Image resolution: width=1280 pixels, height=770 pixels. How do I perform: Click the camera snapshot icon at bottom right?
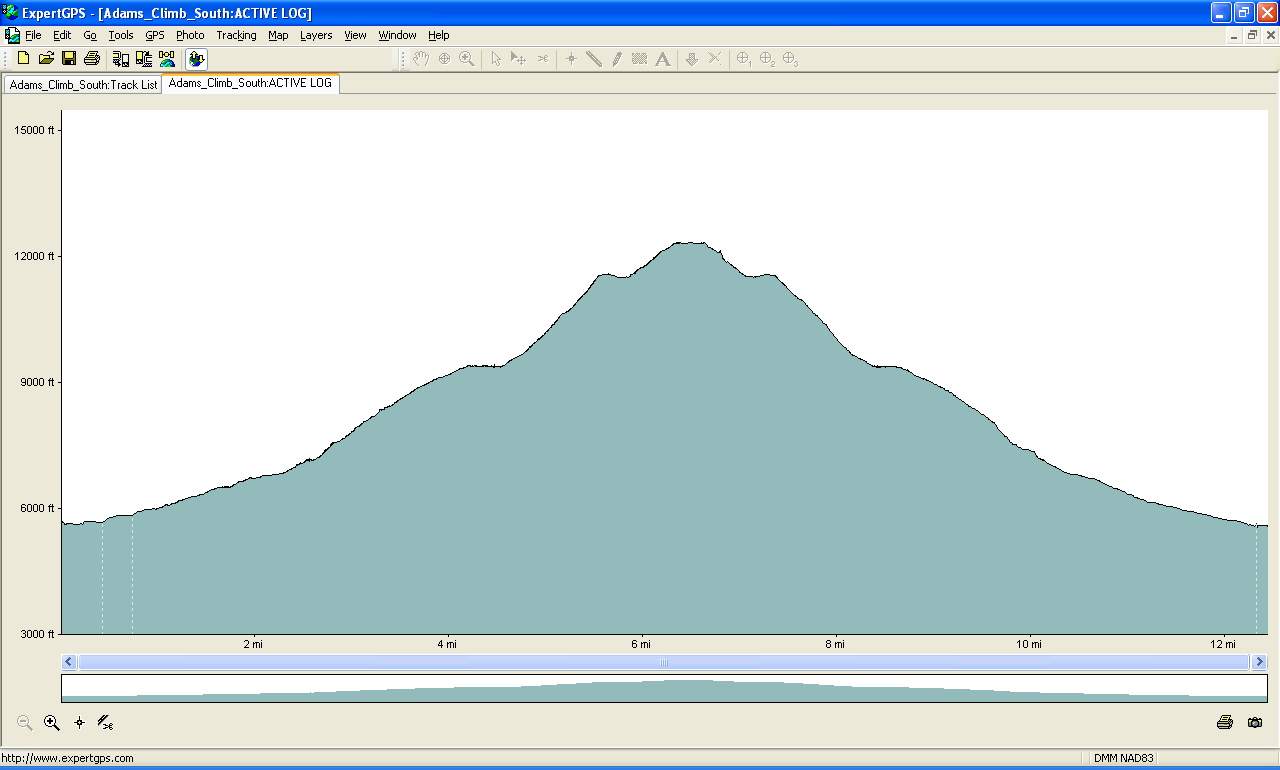pos(1255,723)
